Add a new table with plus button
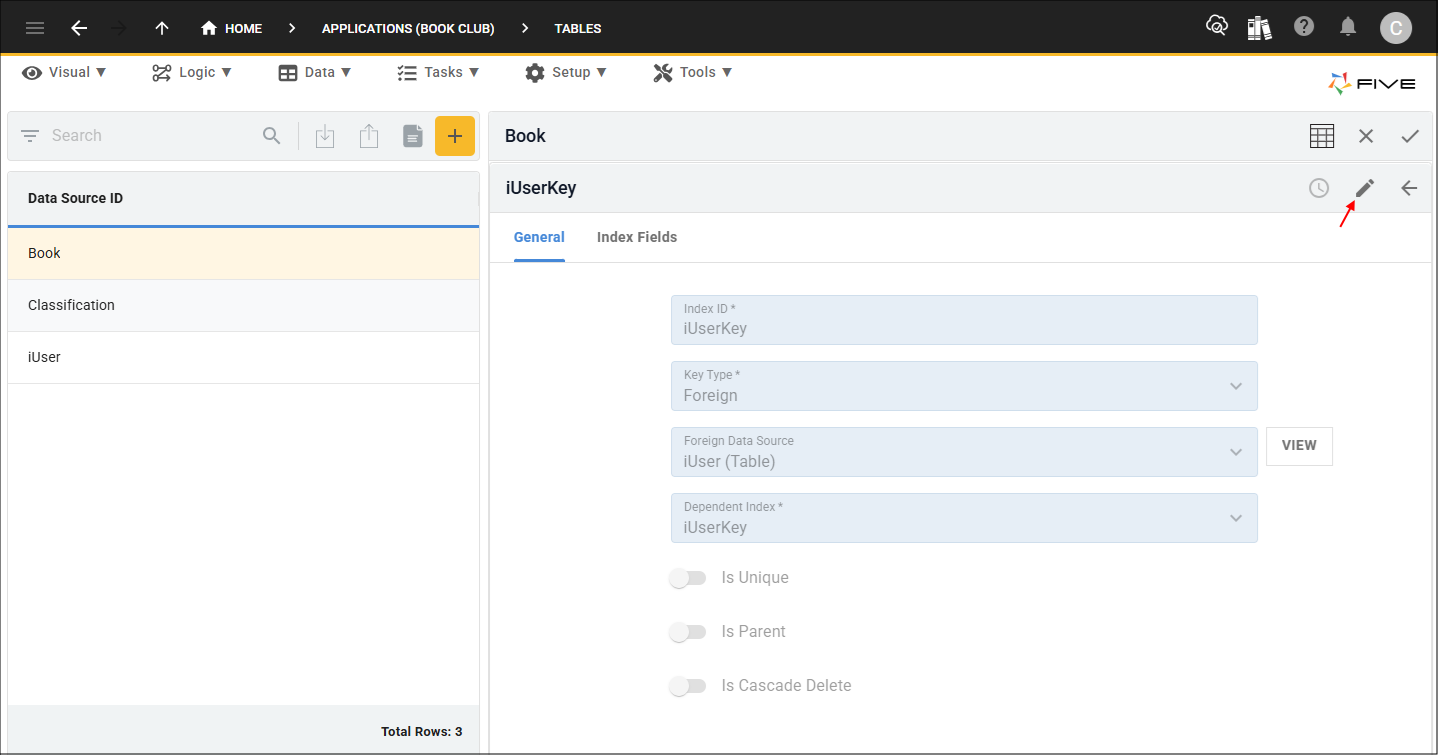The width and height of the screenshot is (1438, 755). click(455, 136)
